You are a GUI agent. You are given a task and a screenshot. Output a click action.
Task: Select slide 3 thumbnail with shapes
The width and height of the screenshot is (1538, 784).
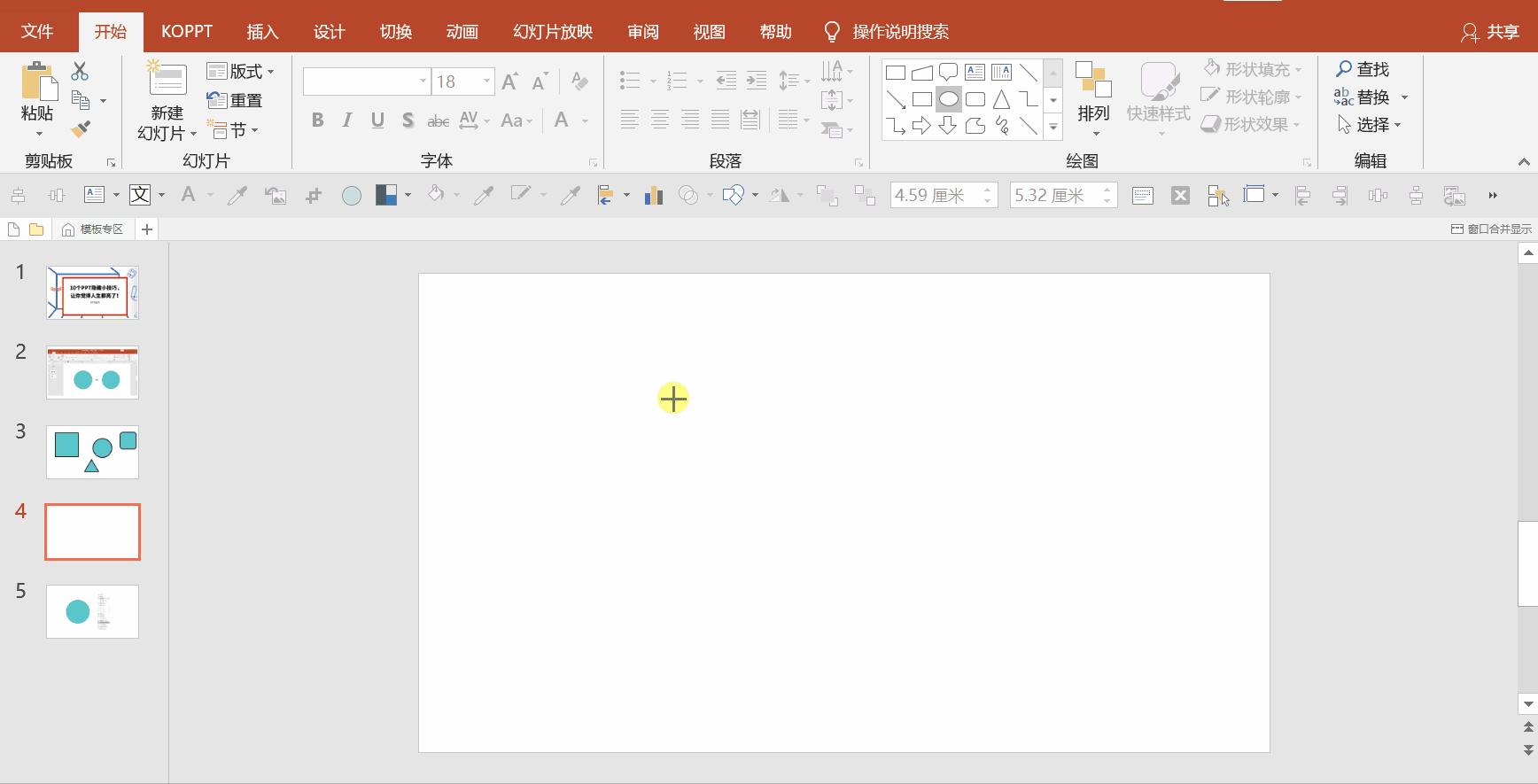pos(92,452)
